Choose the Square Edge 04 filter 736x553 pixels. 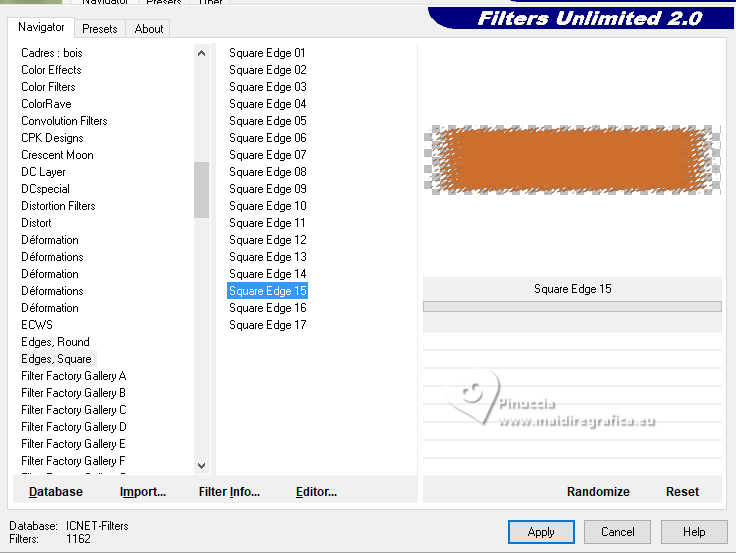click(268, 104)
